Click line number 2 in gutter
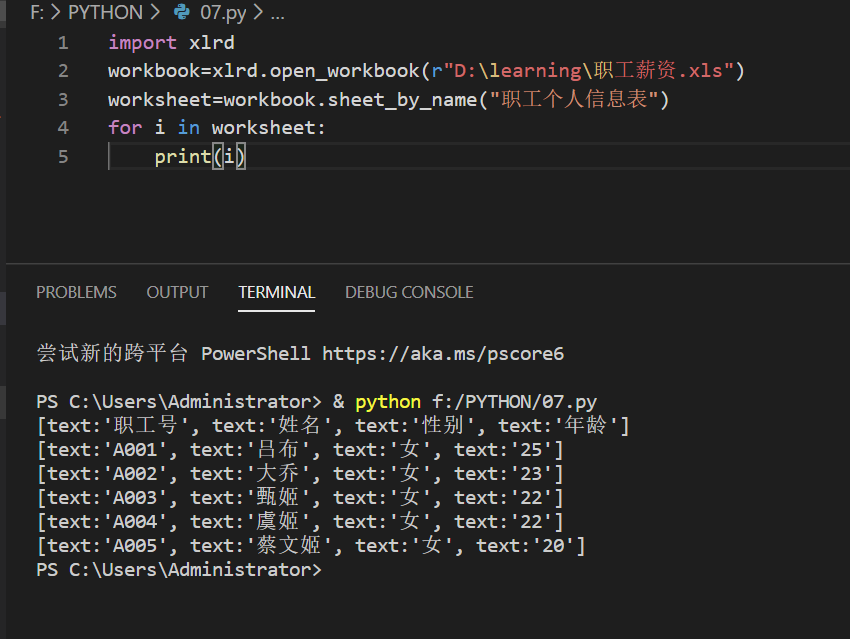Image resolution: width=850 pixels, height=639 pixels. (x=63, y=71)
